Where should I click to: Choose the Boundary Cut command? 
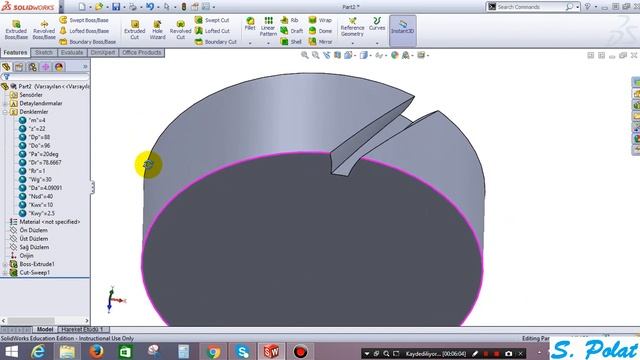tap(216, 42)
